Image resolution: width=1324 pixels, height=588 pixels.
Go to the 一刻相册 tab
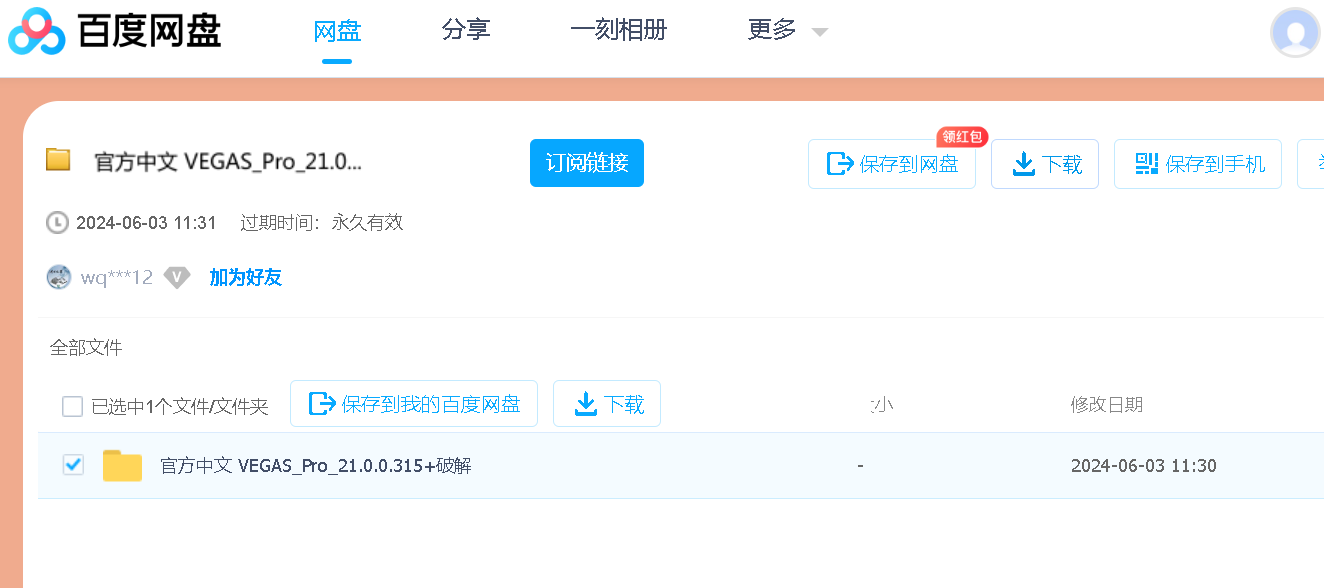tap(618, 31)
